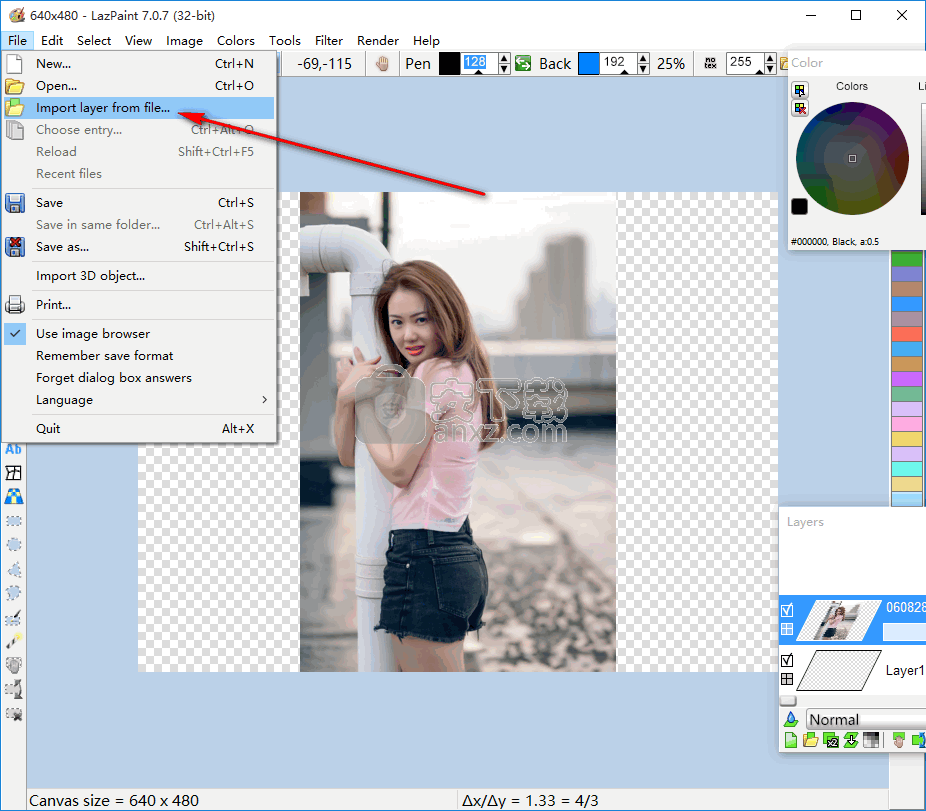926x811 pixels.
Task: Click Import 3D object menu entry
Action: pyautogui.click(x=139, y=276)
